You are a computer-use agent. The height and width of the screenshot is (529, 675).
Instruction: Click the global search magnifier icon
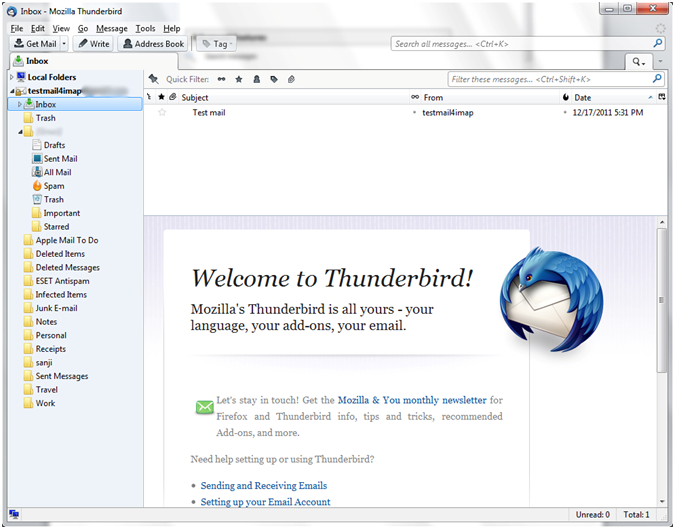click(657, 43)
